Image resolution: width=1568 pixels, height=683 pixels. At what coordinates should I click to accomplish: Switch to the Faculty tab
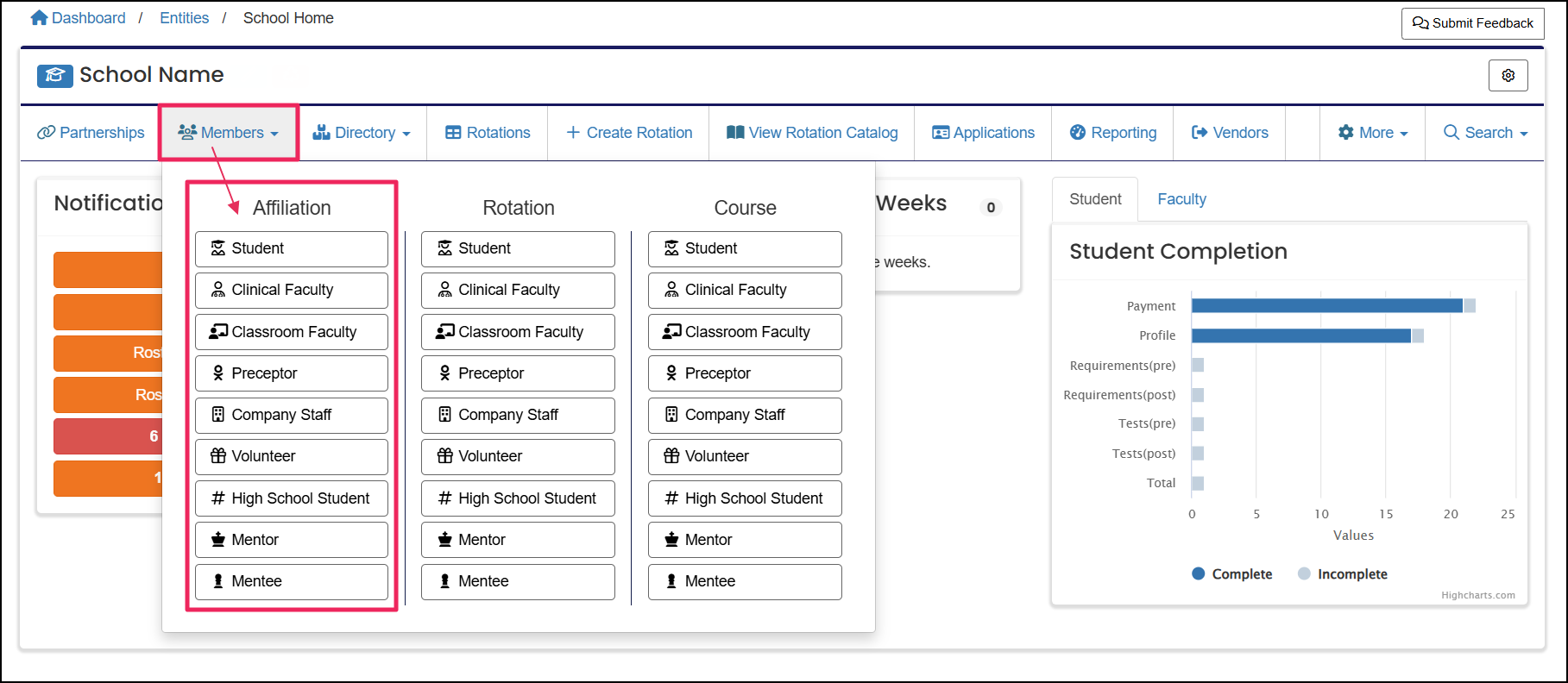point(1181,199)
